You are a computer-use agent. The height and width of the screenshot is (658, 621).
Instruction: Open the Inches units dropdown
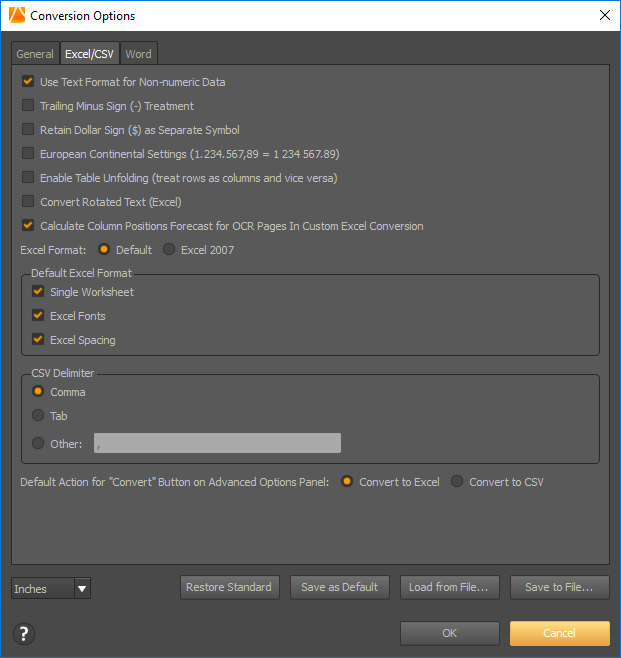[x=51, y=588]
